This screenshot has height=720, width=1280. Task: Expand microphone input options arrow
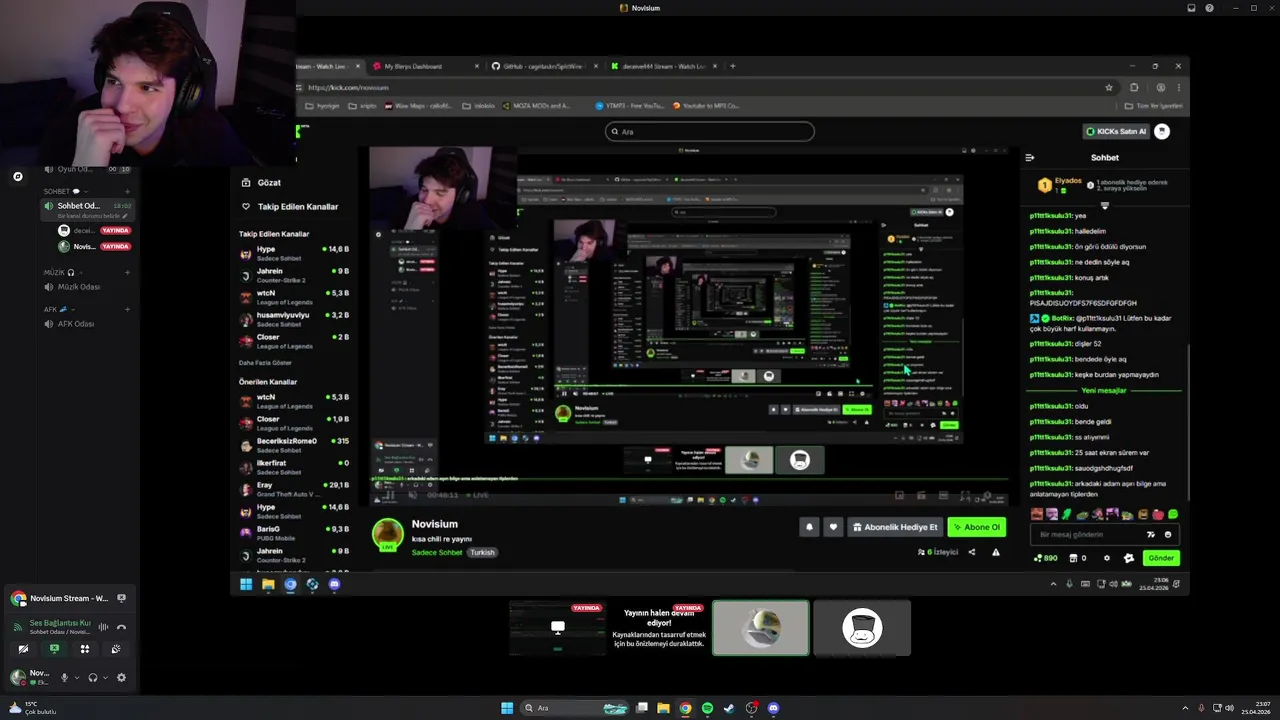[77, 677]
